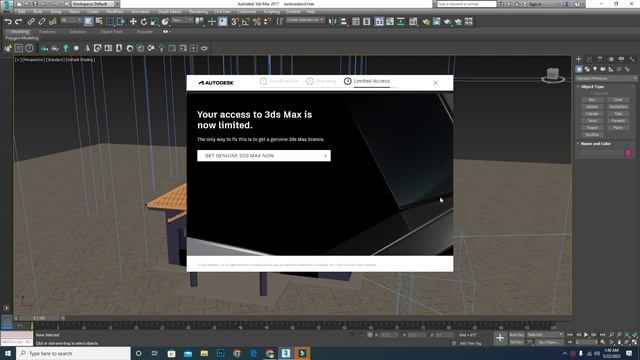Click the Redo arrow in main toolbar
Image resolution: width=640 pixels, height=360 pixels.
[18, 22]
